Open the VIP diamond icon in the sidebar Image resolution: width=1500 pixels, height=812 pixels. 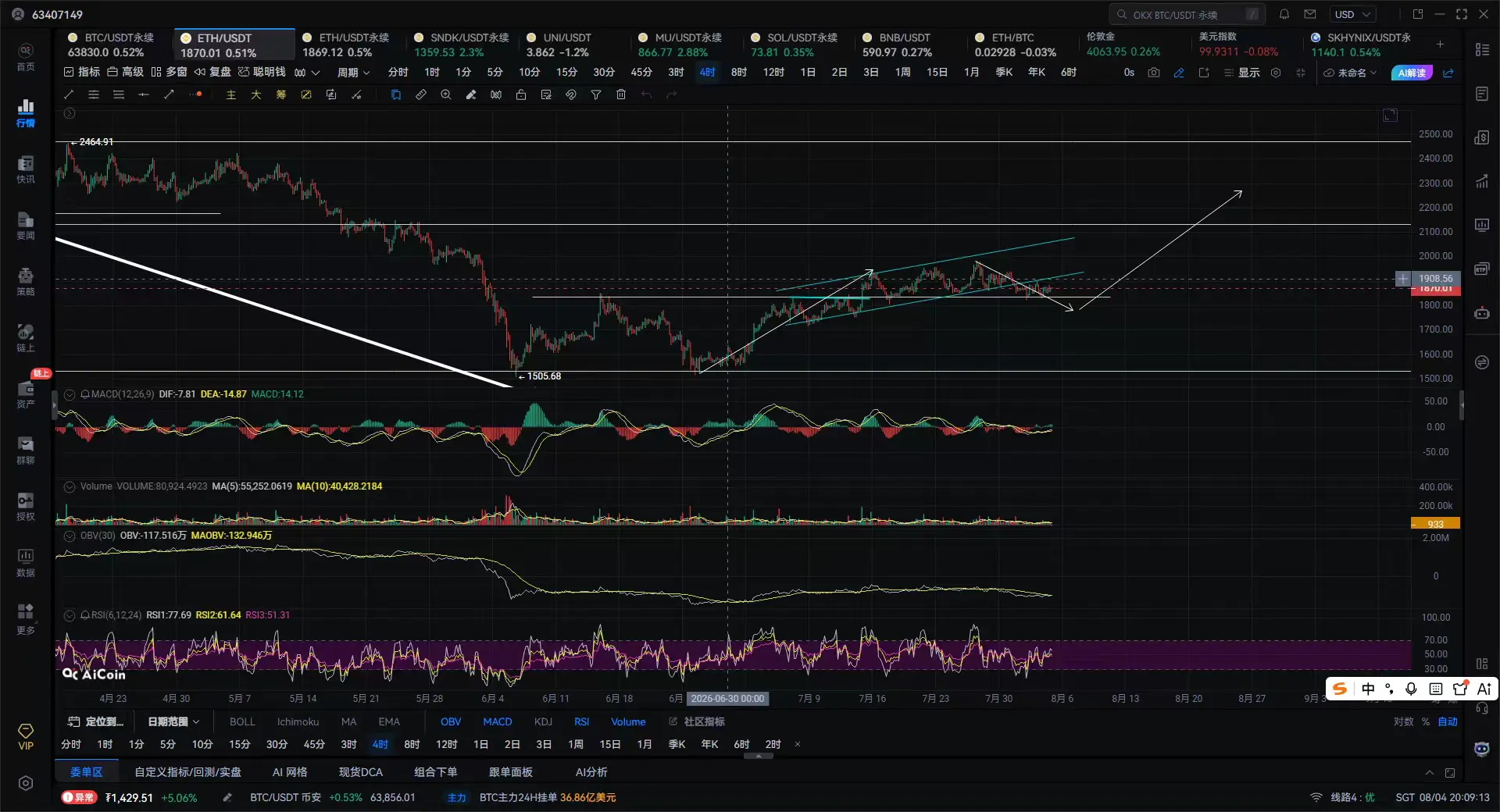[26, 735]
